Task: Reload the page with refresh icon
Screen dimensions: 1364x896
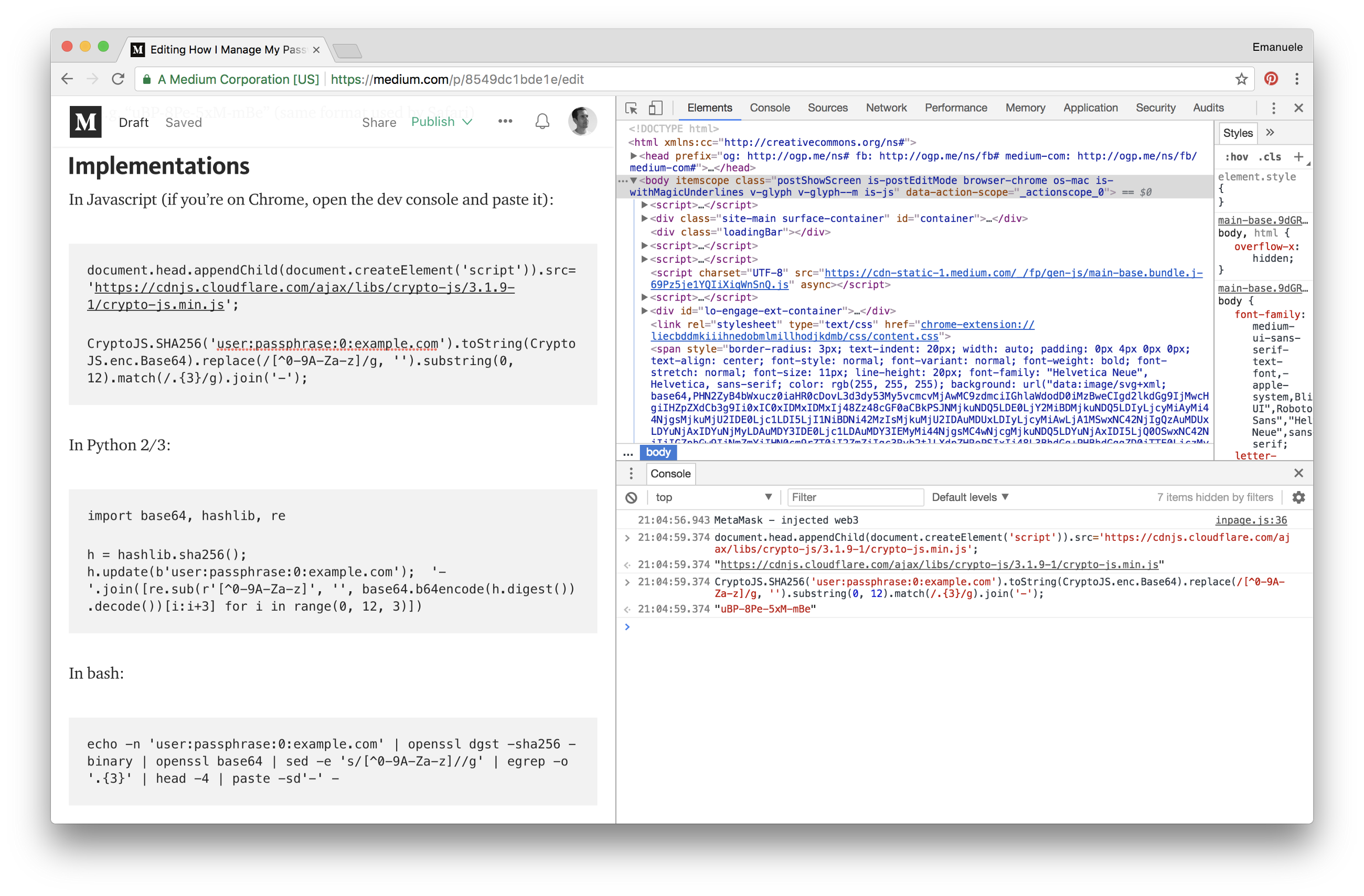Action: click(x=118, y=79)
